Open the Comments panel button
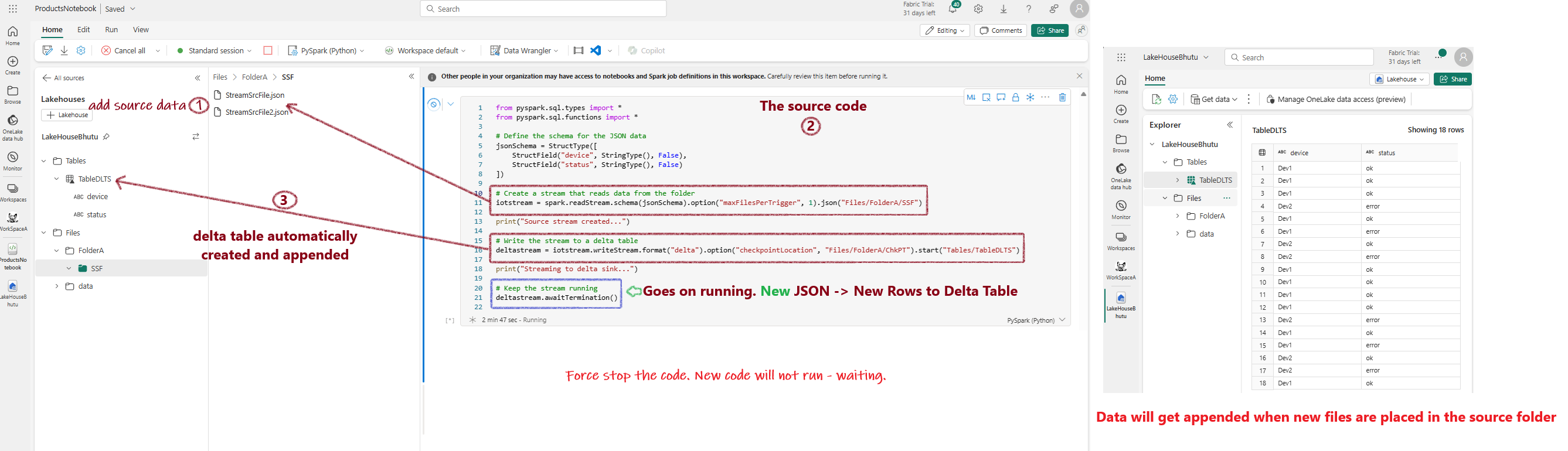The width and height of the screenshot is (1568, 451). click(x=1001, y=30)
